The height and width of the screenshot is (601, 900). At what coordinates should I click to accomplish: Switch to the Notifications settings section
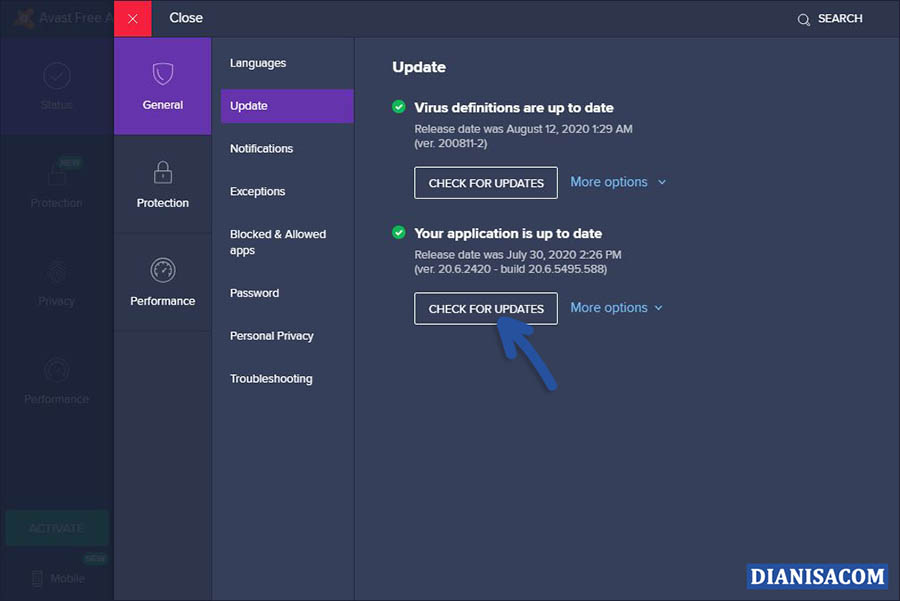(261, 148)
